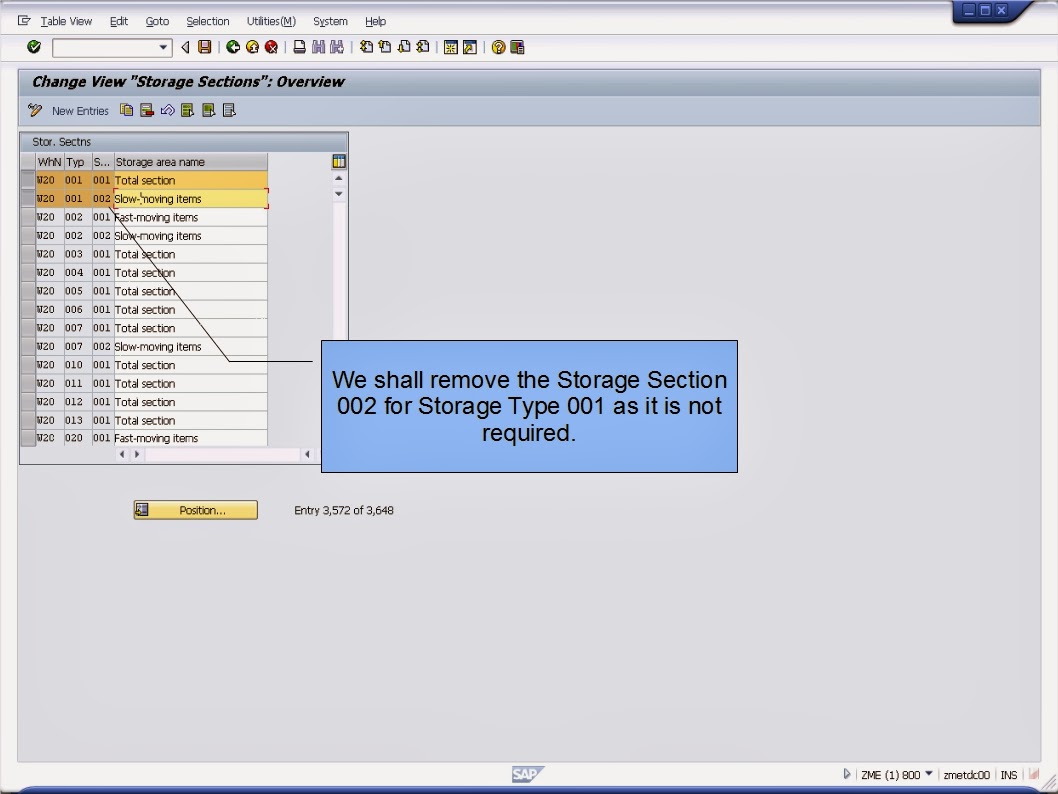
Task: Open the command field dropdown
Action: point(163,47)
